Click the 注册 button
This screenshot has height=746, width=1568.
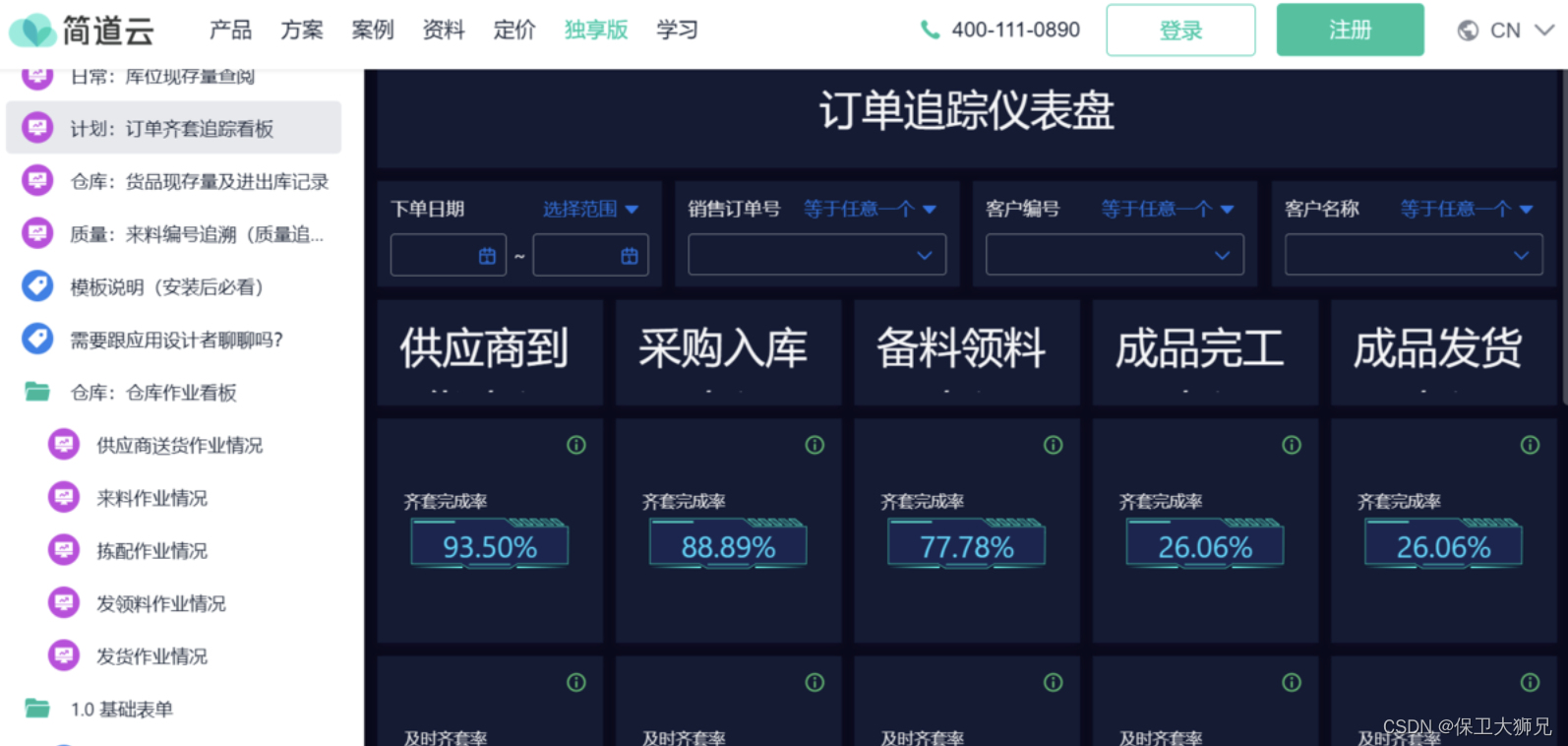point(1350,30)
